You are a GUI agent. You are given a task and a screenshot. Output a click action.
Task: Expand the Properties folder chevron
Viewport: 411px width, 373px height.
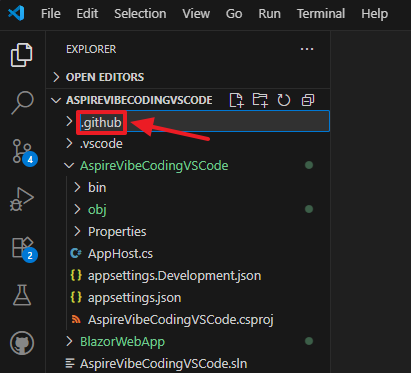[77, 231]
